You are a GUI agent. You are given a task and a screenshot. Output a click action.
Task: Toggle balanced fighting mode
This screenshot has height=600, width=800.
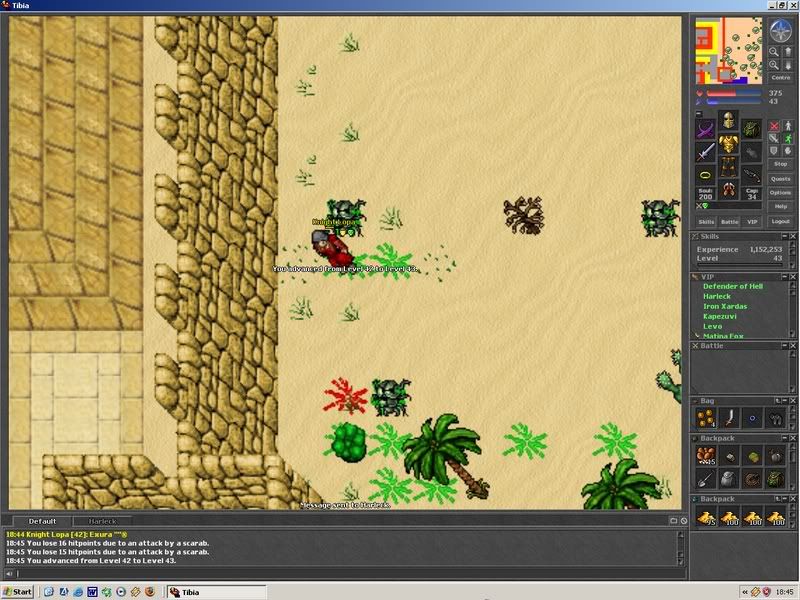774,138
